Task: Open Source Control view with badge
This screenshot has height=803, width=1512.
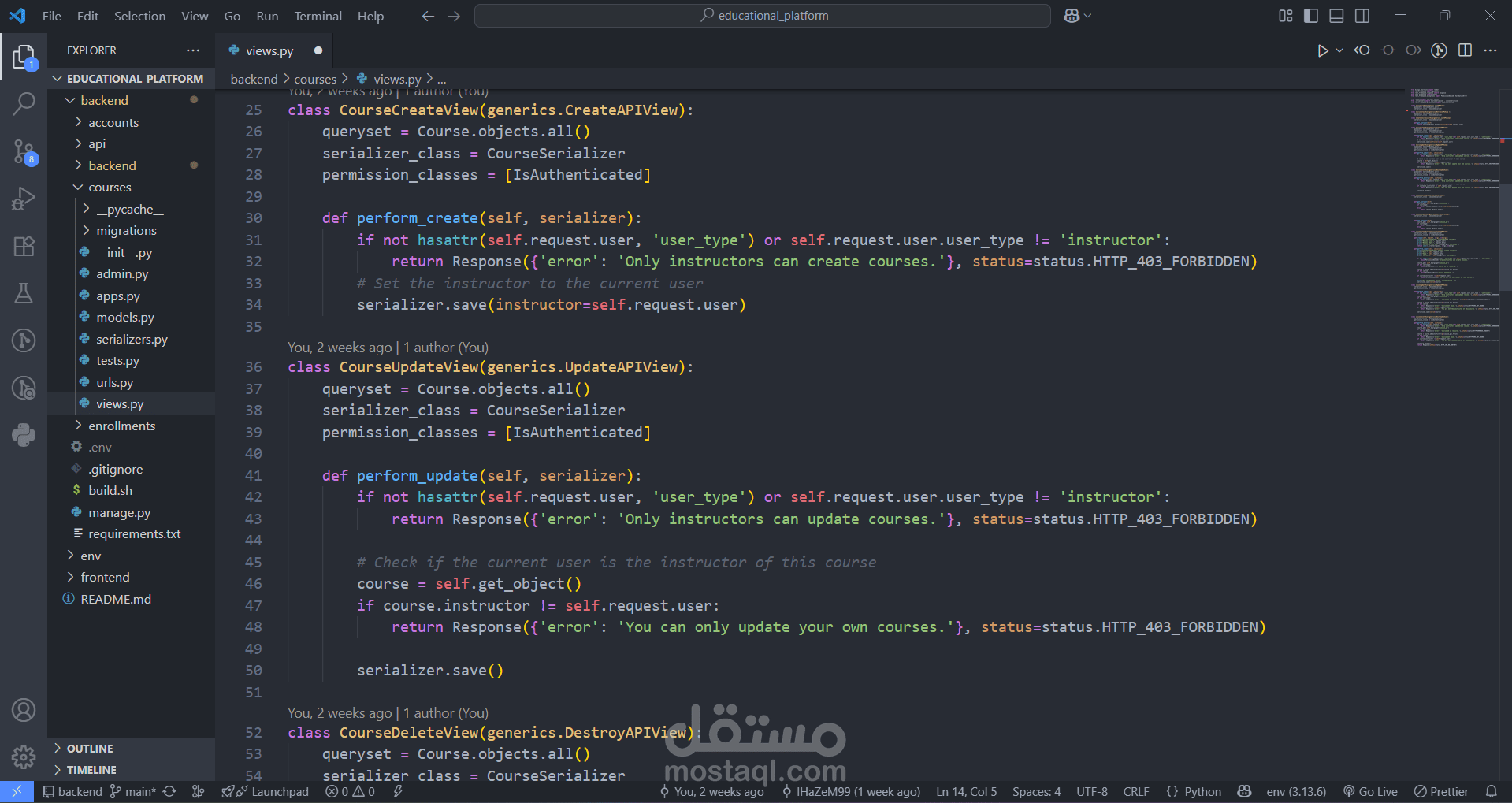Action: point(24,151)
